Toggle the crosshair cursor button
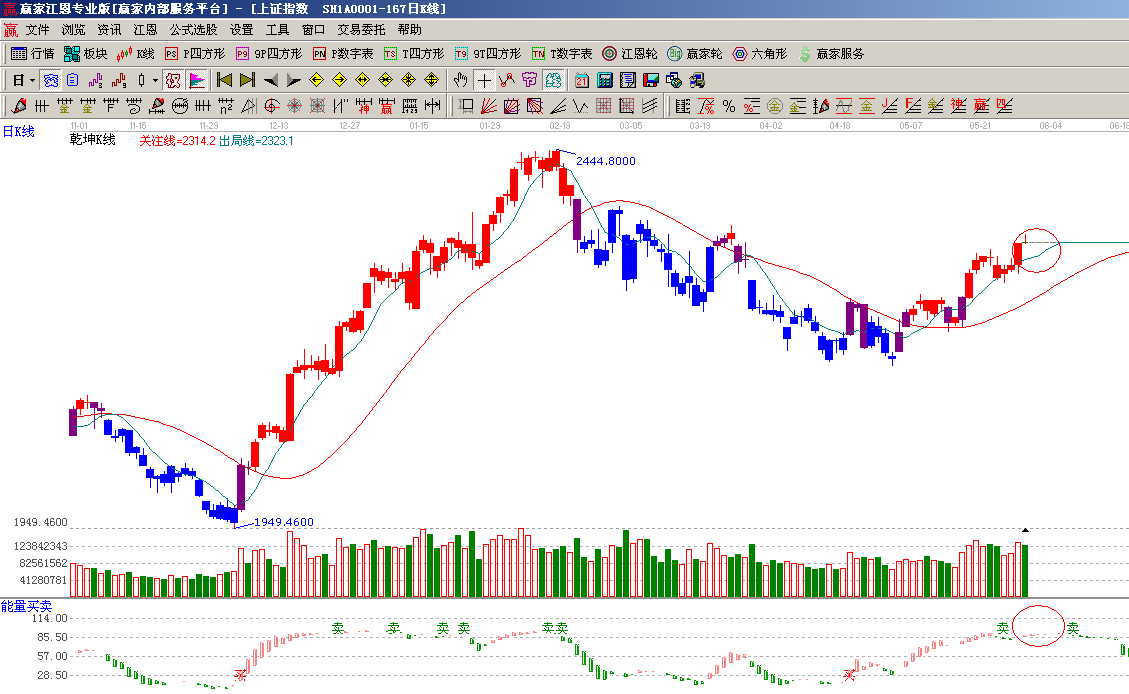This screenshot has height=694, width=1129. pyautogui.click(x=485, y=80)
